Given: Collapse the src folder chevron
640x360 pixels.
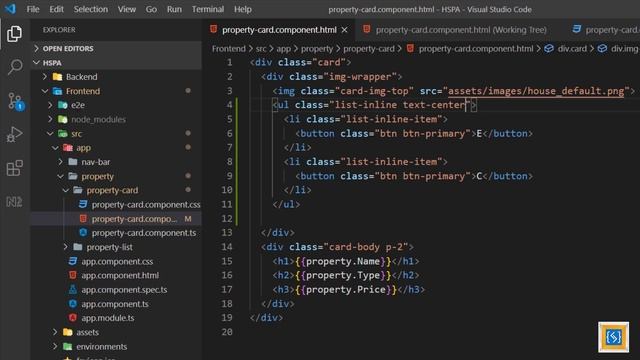Looking at the screenshot, I should tap(50, 133).
